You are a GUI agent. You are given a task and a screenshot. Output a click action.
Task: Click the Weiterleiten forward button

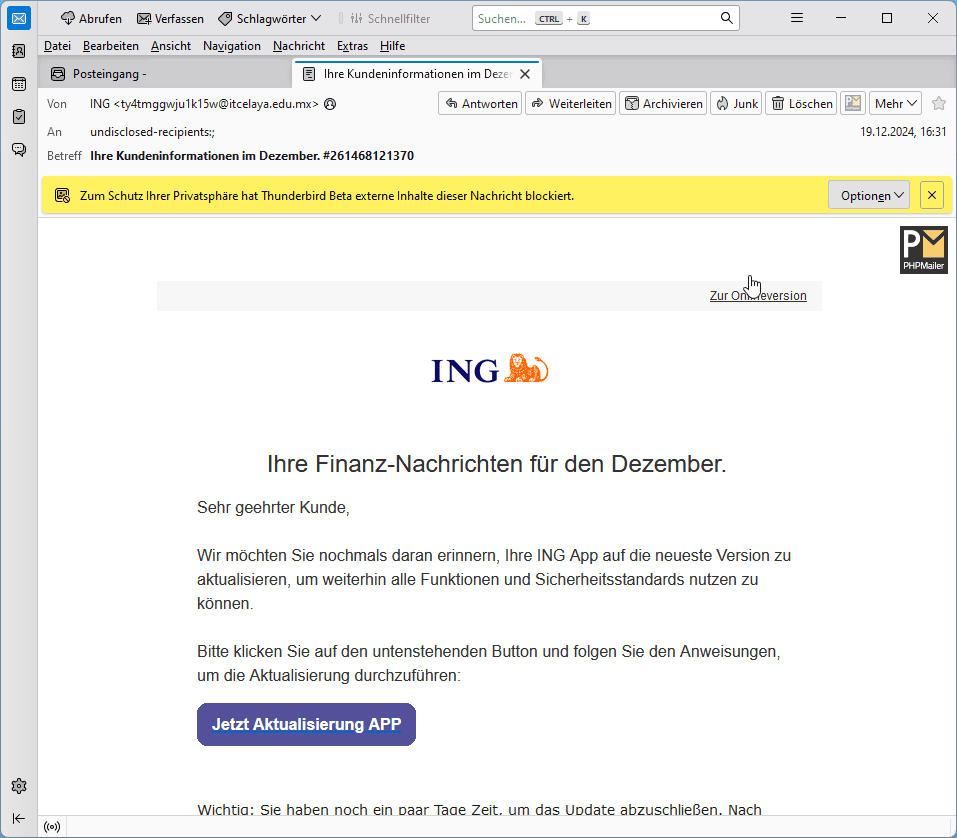coord(571,104)
